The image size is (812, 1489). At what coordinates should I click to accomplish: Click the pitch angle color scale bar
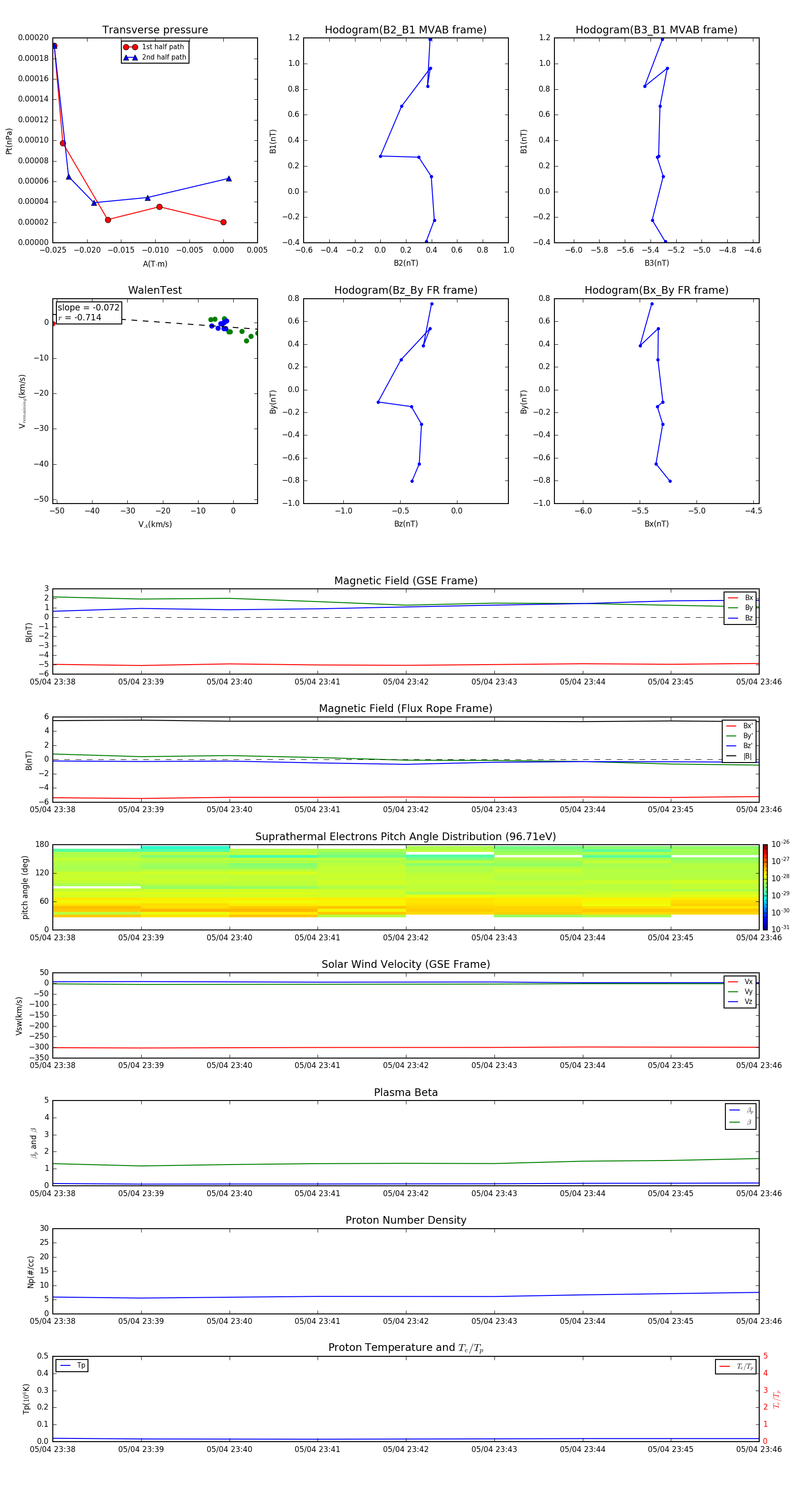(x=765, y=887)
